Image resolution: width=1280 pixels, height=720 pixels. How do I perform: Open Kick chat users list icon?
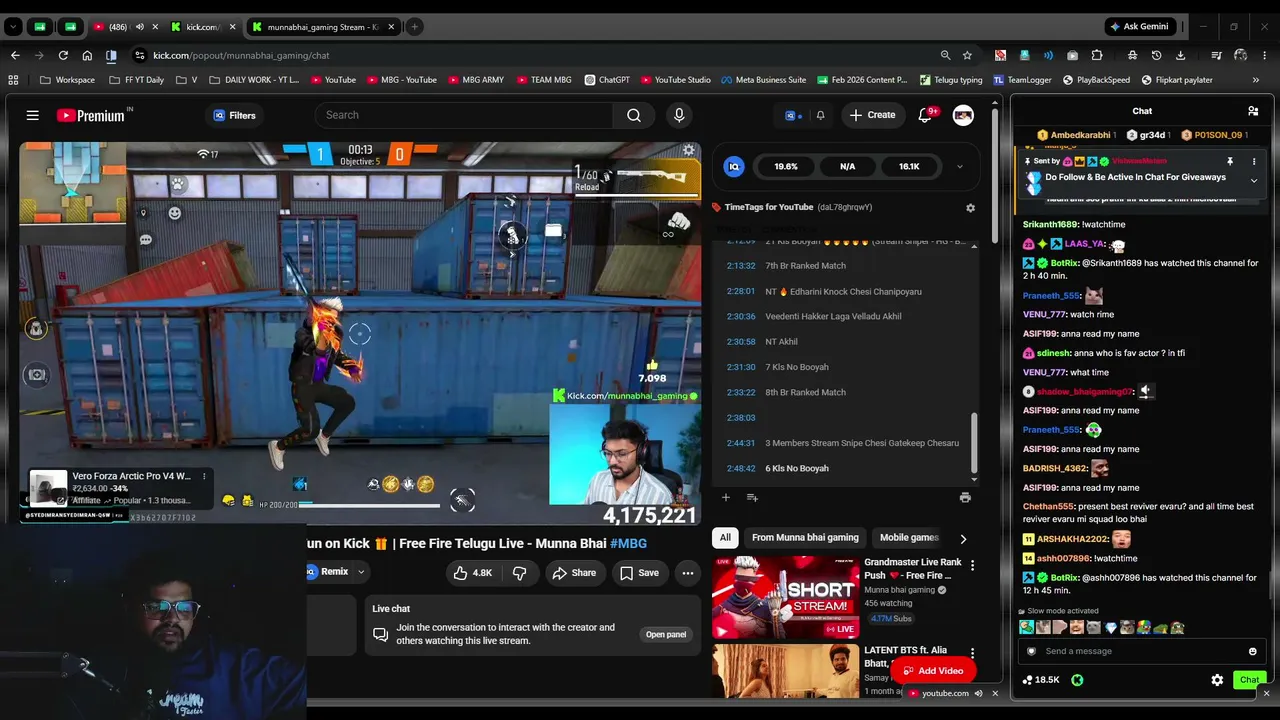pyautogui.click(x=1253, y=111)
